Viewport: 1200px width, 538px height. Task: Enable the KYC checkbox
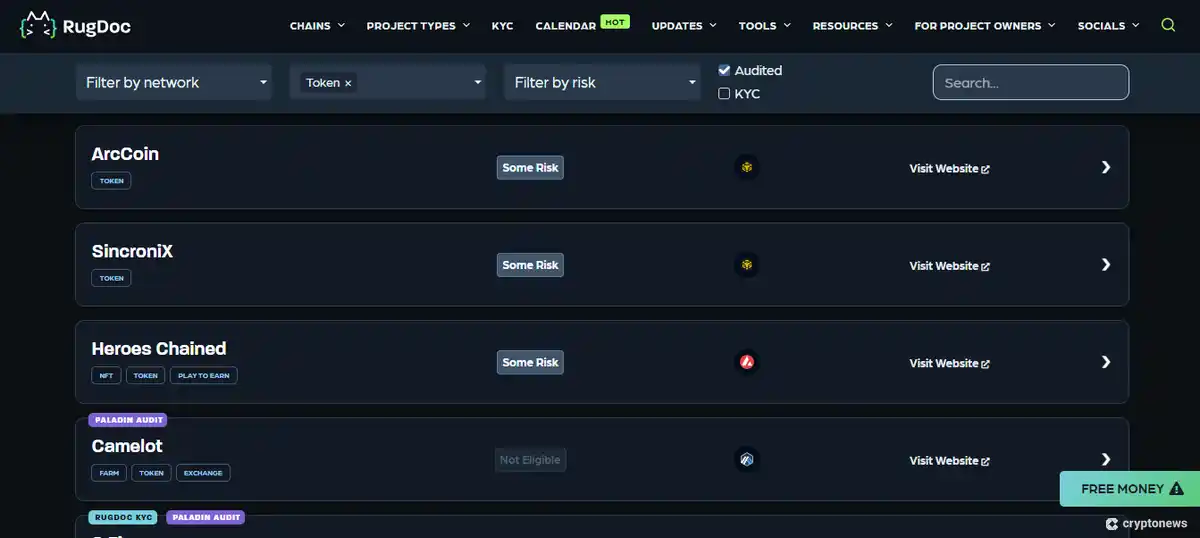coord(724,93)
